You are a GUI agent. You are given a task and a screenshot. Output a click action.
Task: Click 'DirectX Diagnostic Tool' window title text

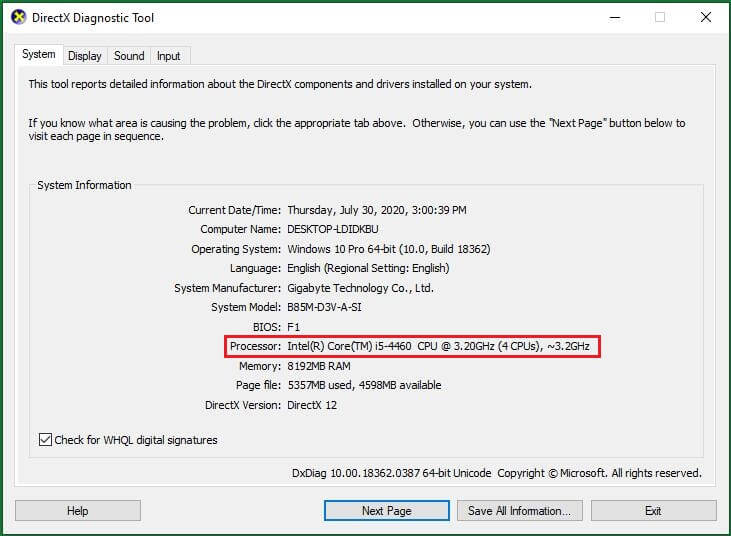click(x=93, y=18)
